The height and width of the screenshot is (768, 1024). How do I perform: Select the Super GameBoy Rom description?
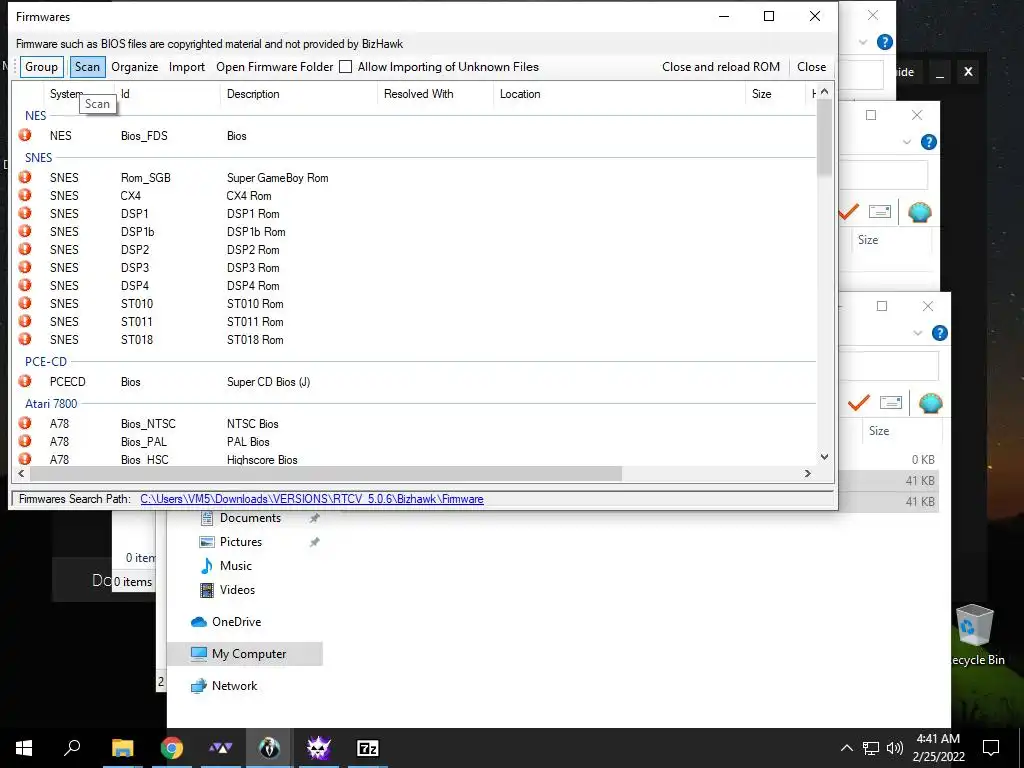[278, 178]
